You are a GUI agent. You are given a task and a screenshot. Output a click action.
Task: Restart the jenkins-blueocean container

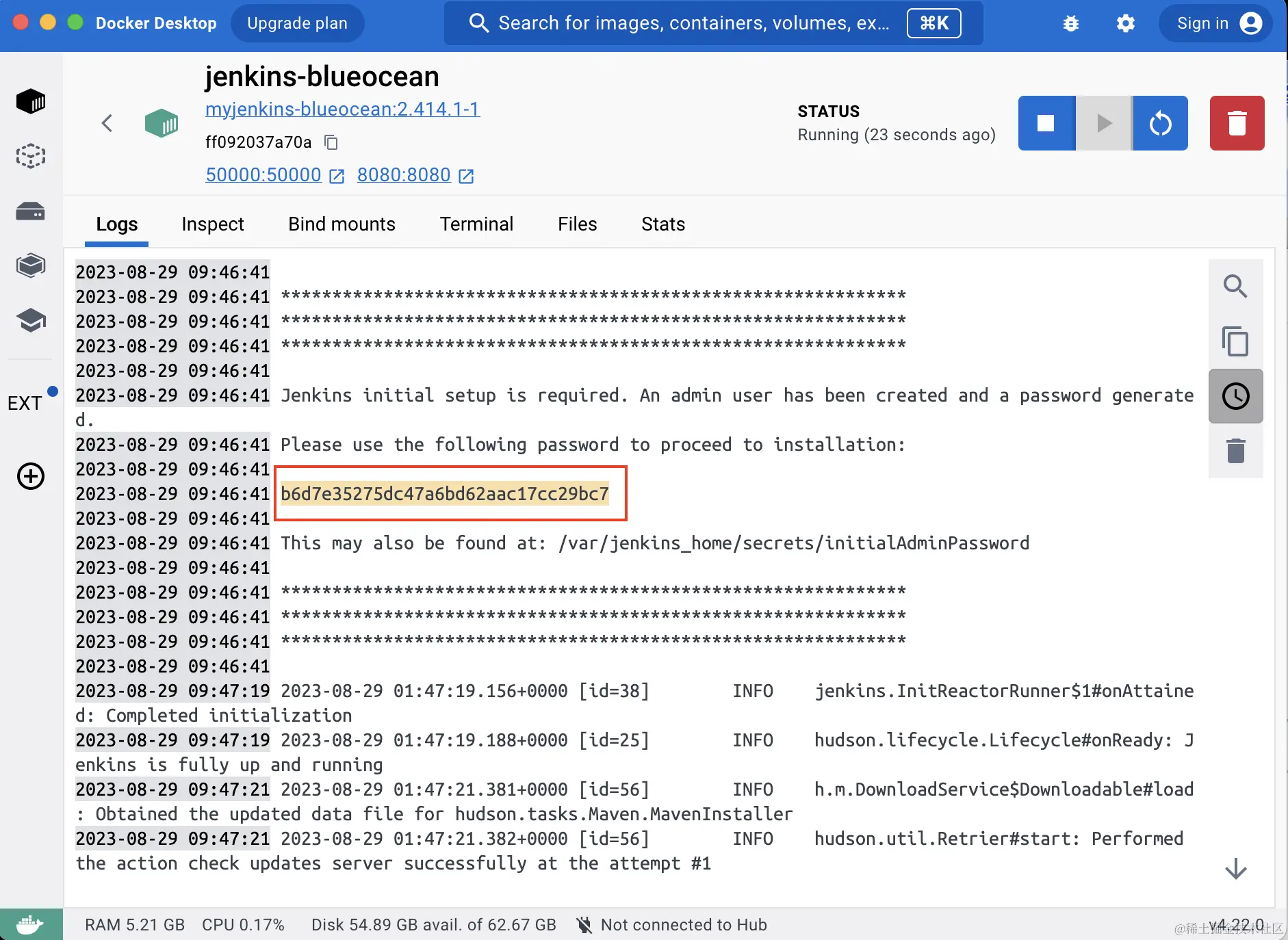click(x=1161, y=123)
